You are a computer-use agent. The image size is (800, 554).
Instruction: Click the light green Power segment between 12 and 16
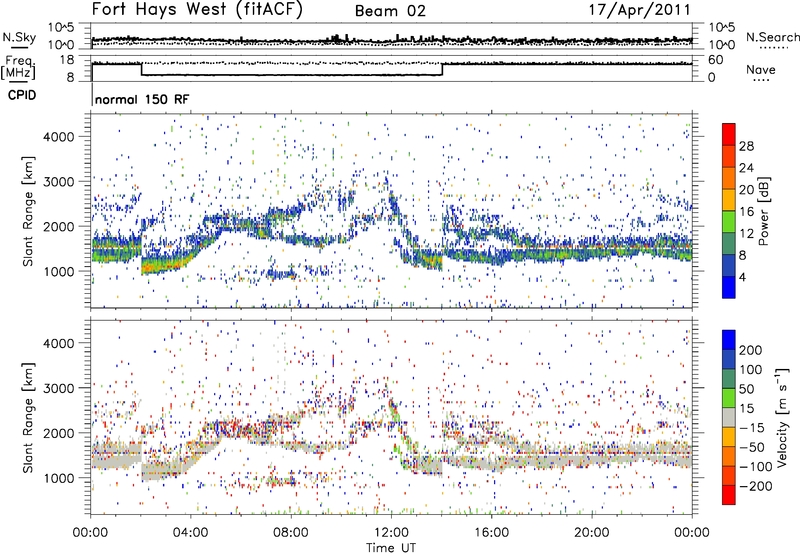coord(729,222)
